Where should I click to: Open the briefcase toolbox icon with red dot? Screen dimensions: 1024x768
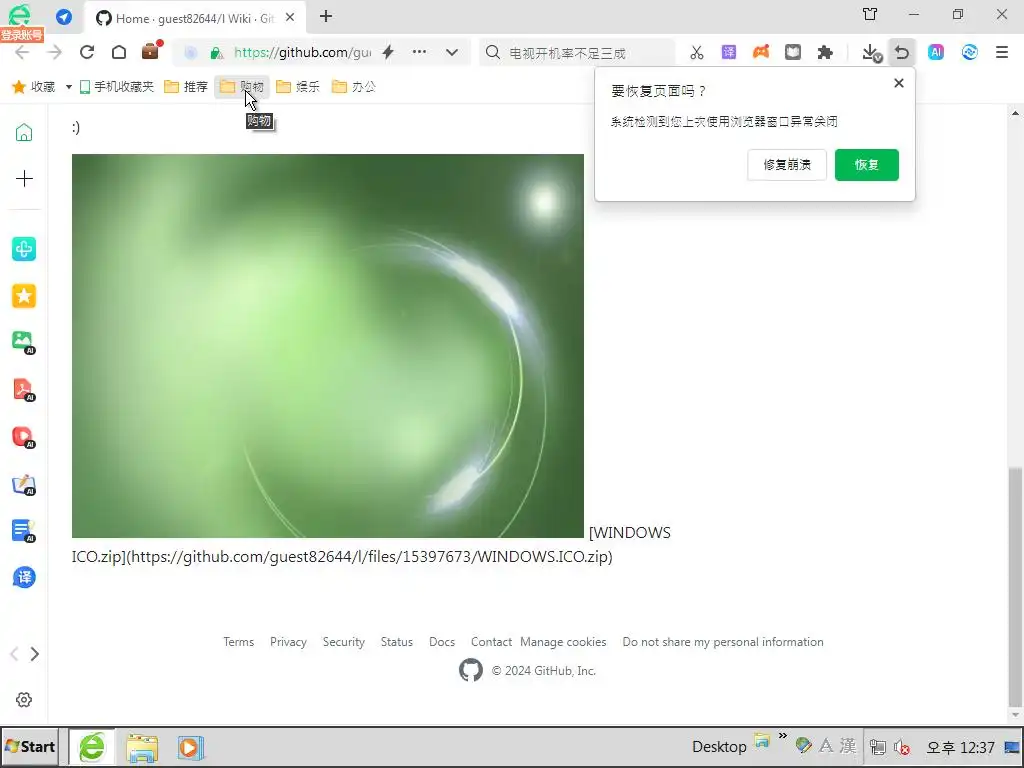(x=151, y=51)
